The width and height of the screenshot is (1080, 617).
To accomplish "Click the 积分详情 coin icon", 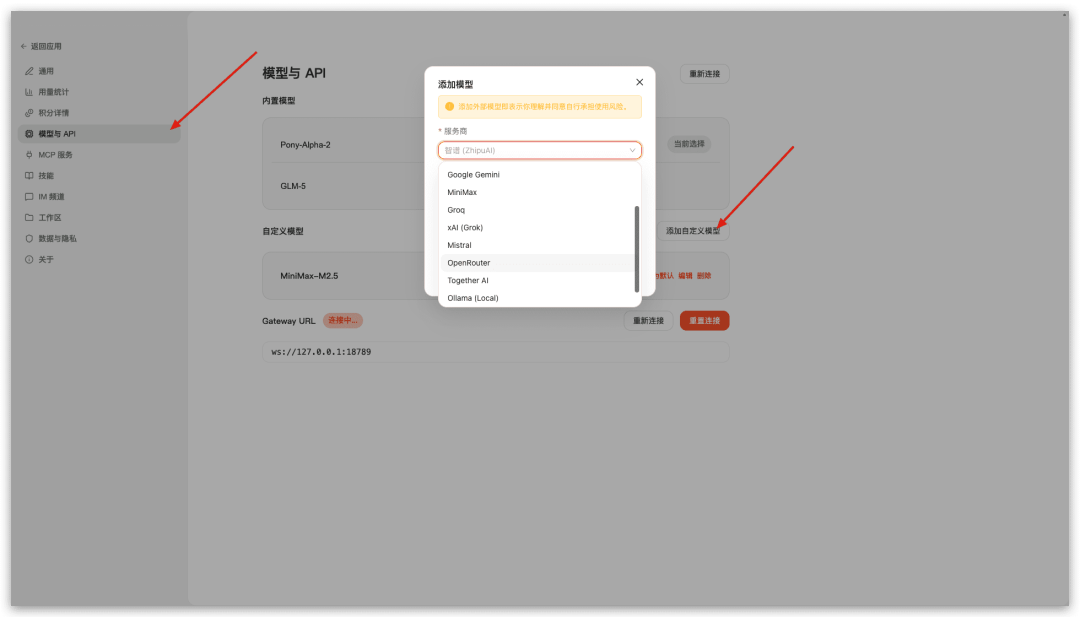I will click(x=30, y=113).
